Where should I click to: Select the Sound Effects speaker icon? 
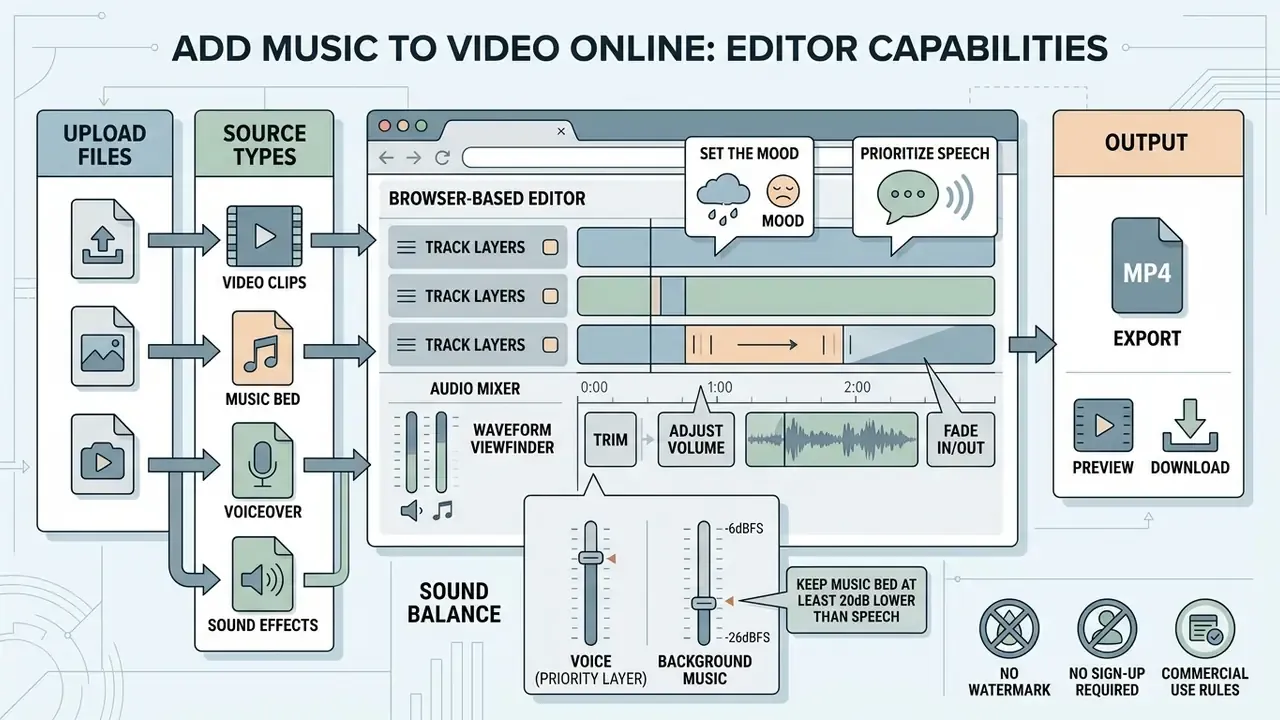(263, 576)
